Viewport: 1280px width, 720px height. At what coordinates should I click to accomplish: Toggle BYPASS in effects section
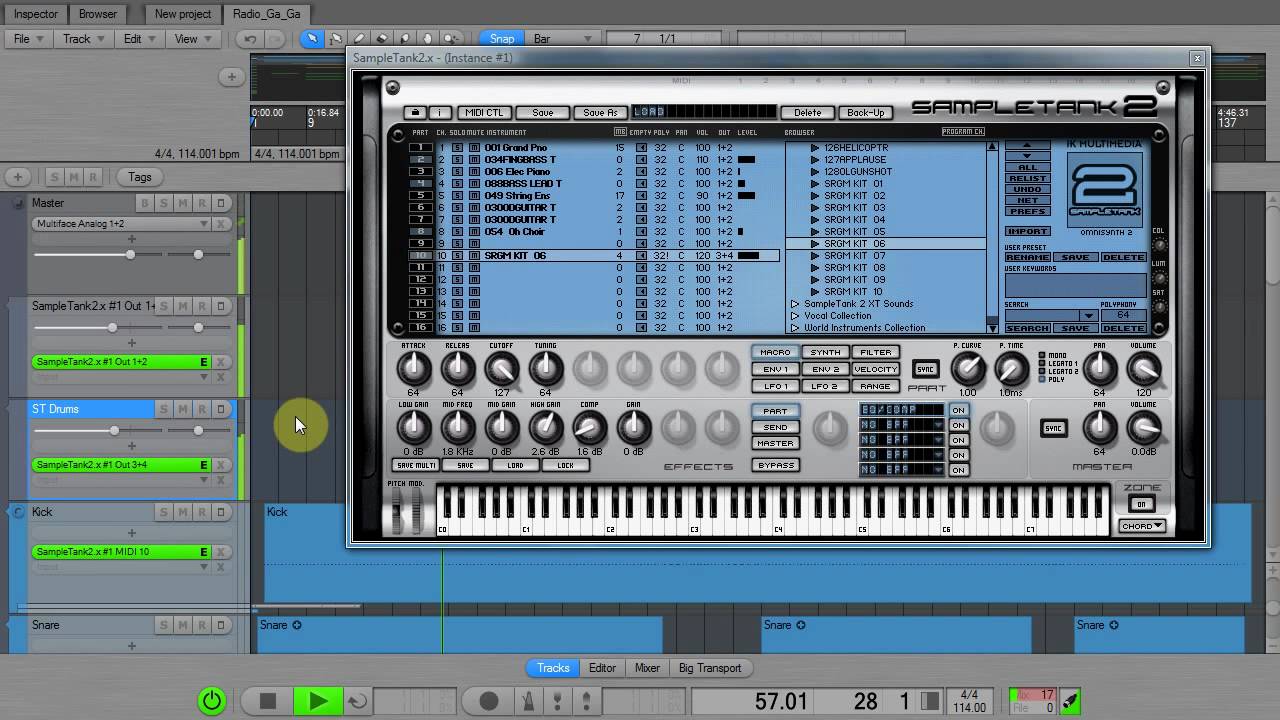[x=776, y=465]
